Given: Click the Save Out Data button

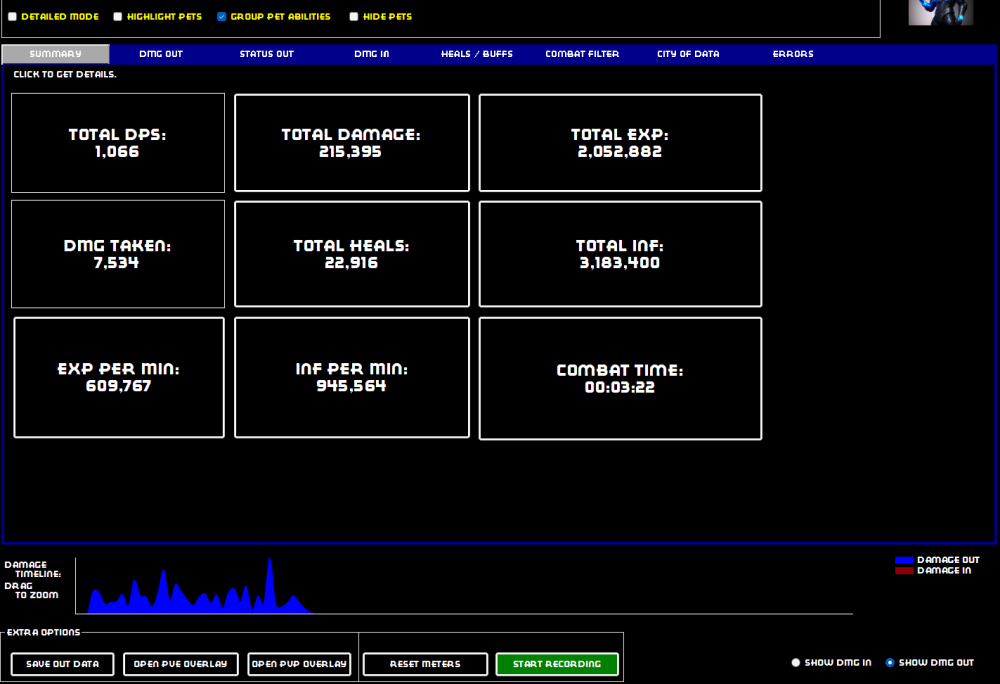Looking at the screenshot, I should click(62, 664).
